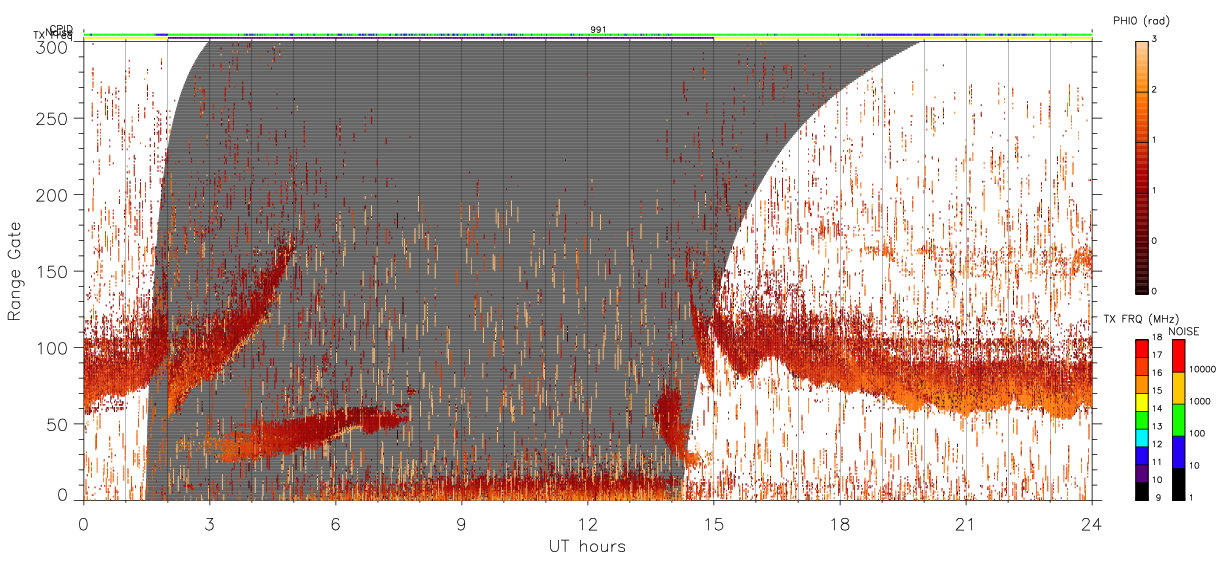Click the '1000' NOISE legend value
1228x567 pixels.
point(1199,401)
